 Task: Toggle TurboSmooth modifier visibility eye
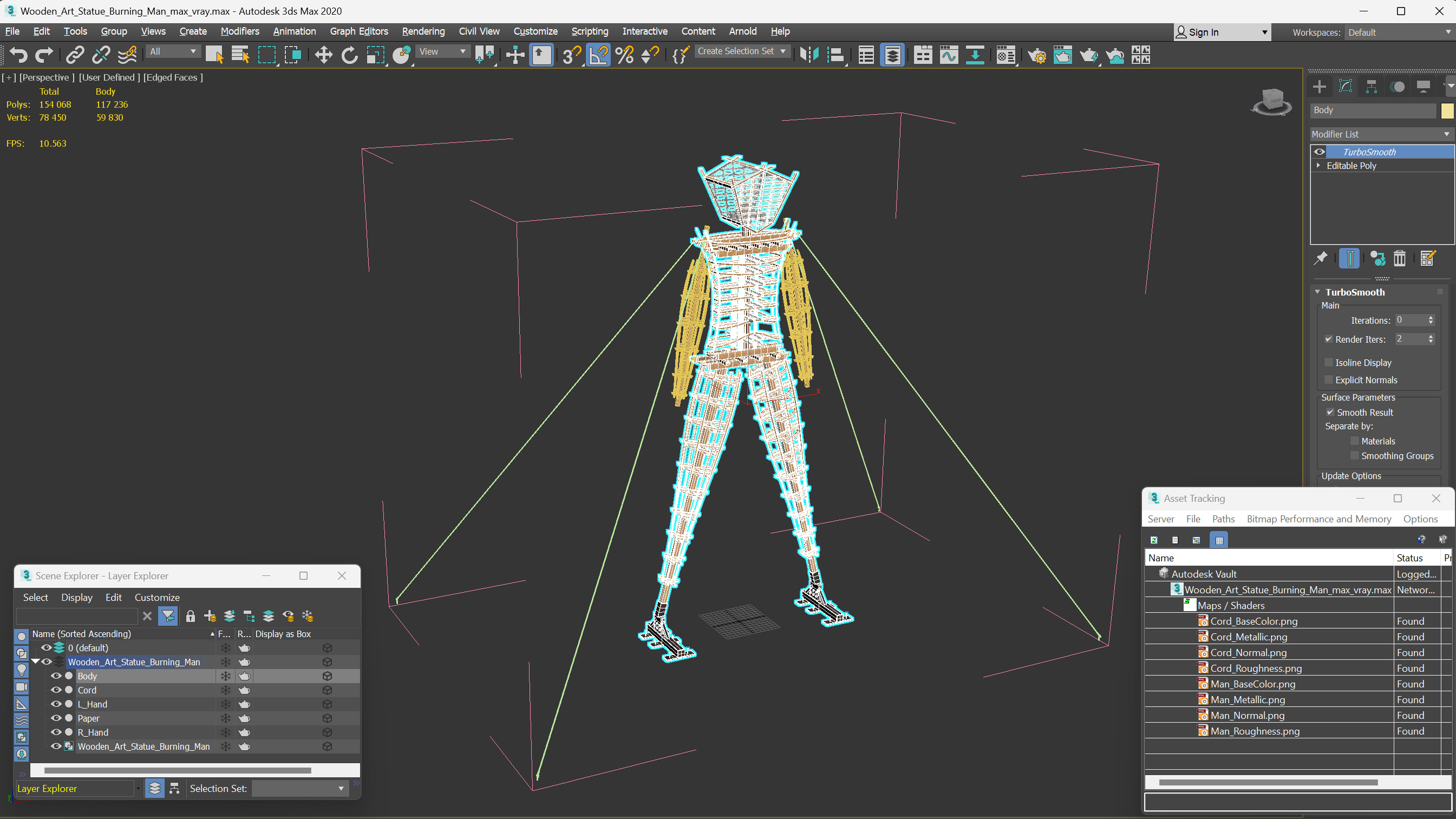(1319, 152)
